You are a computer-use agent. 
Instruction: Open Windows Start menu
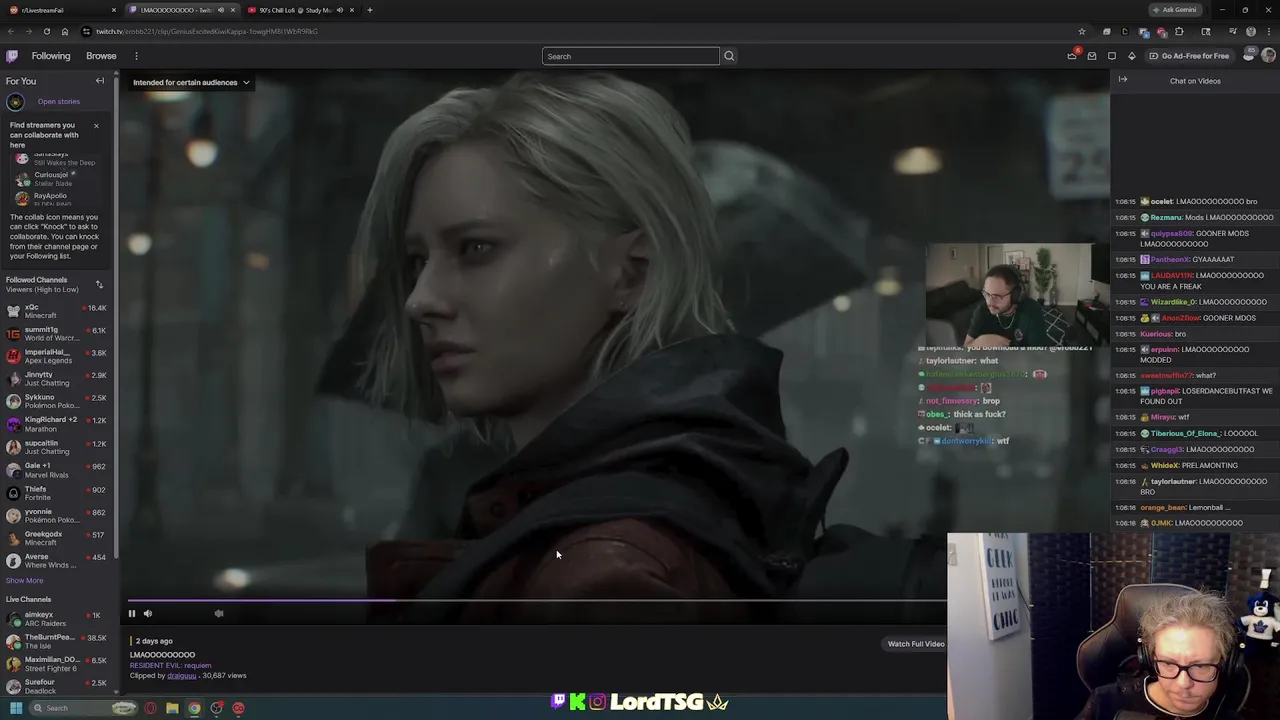[16, 708]
